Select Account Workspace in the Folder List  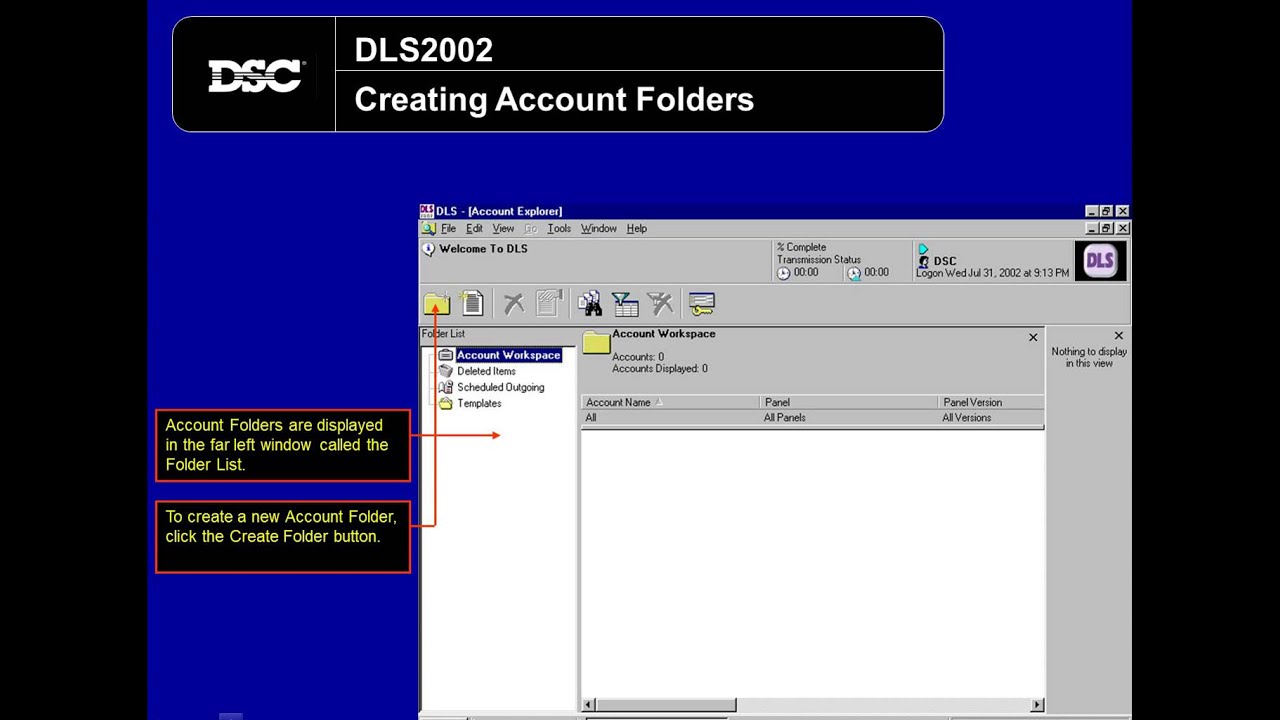(508, 355)
